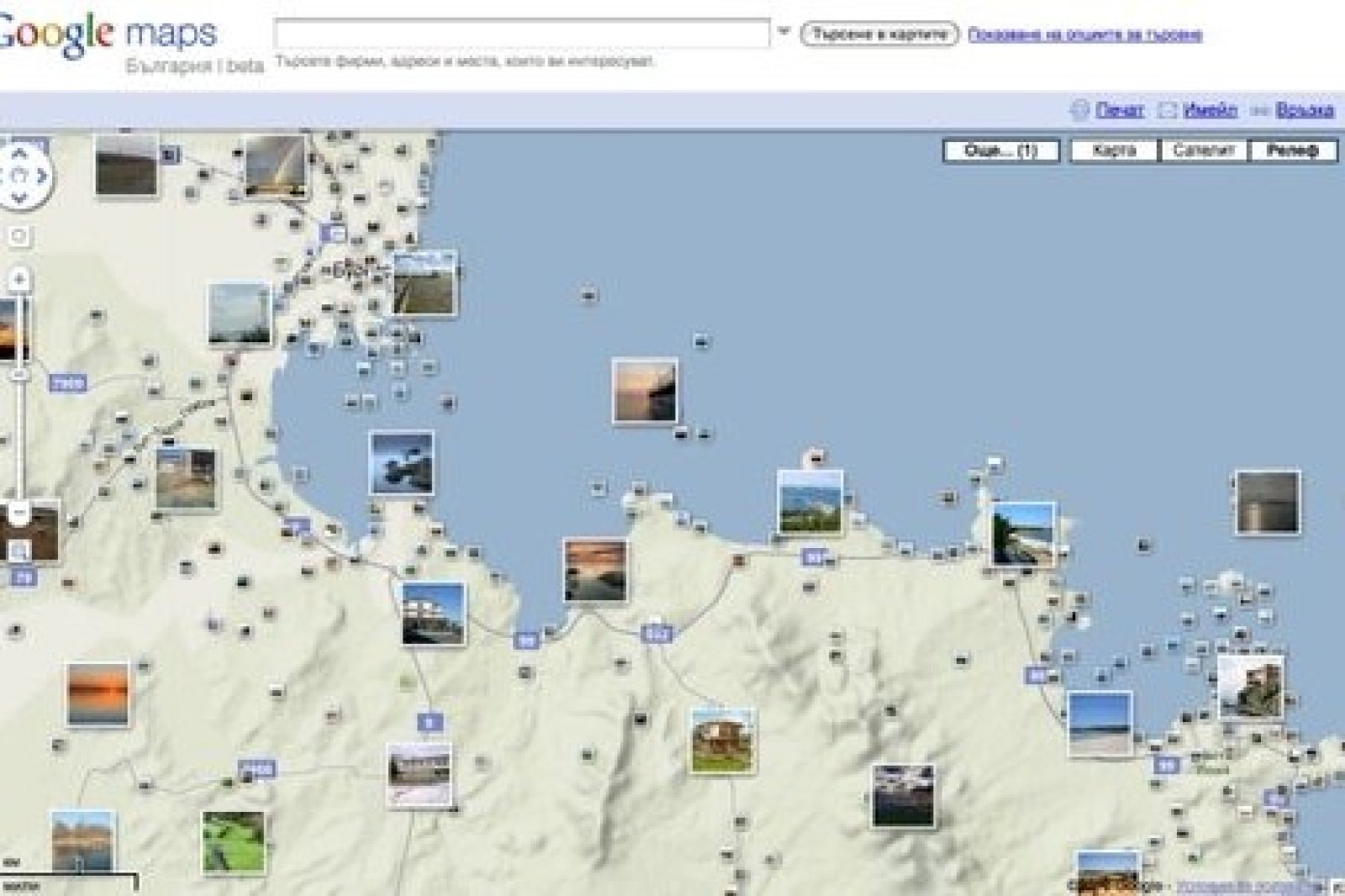Open the Печат print link
Screen dimensions: 1345x896
pos(1120,110)
